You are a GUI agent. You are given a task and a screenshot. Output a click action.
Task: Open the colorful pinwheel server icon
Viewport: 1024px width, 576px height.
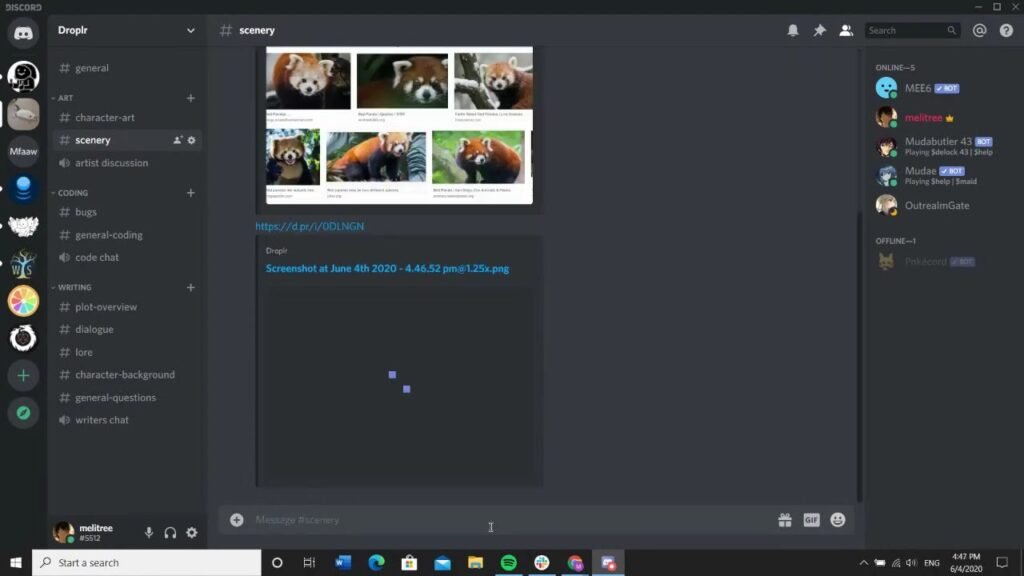(x=24, y=301)
